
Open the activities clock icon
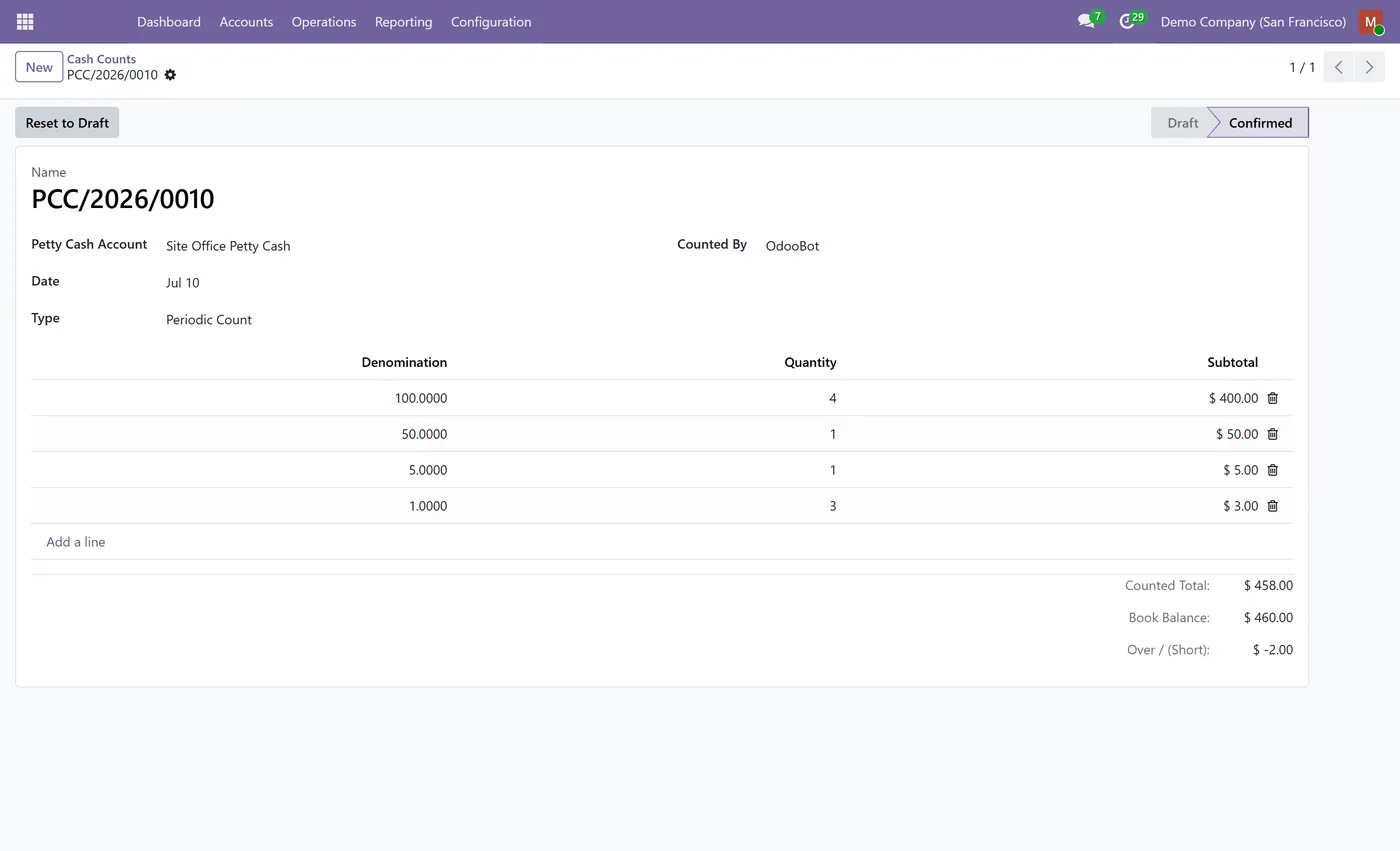point(1127,21)
